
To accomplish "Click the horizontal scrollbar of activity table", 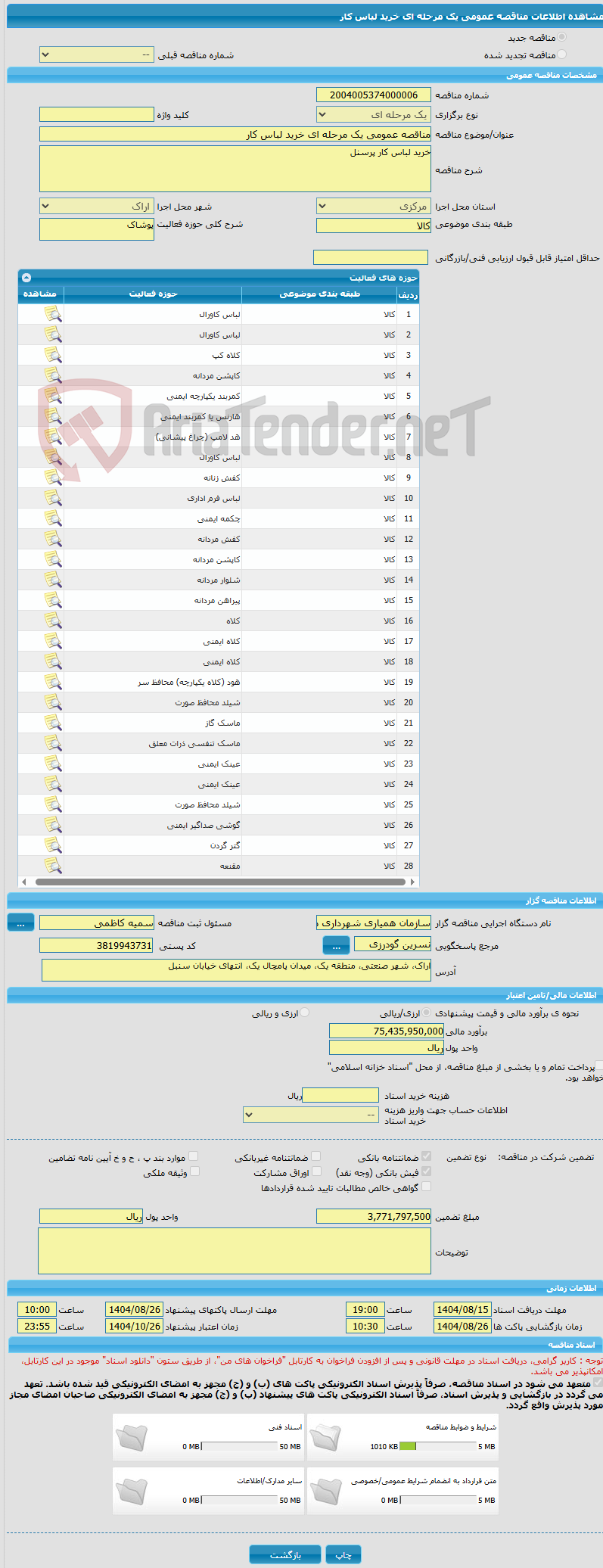I will (x=219, y=882).
